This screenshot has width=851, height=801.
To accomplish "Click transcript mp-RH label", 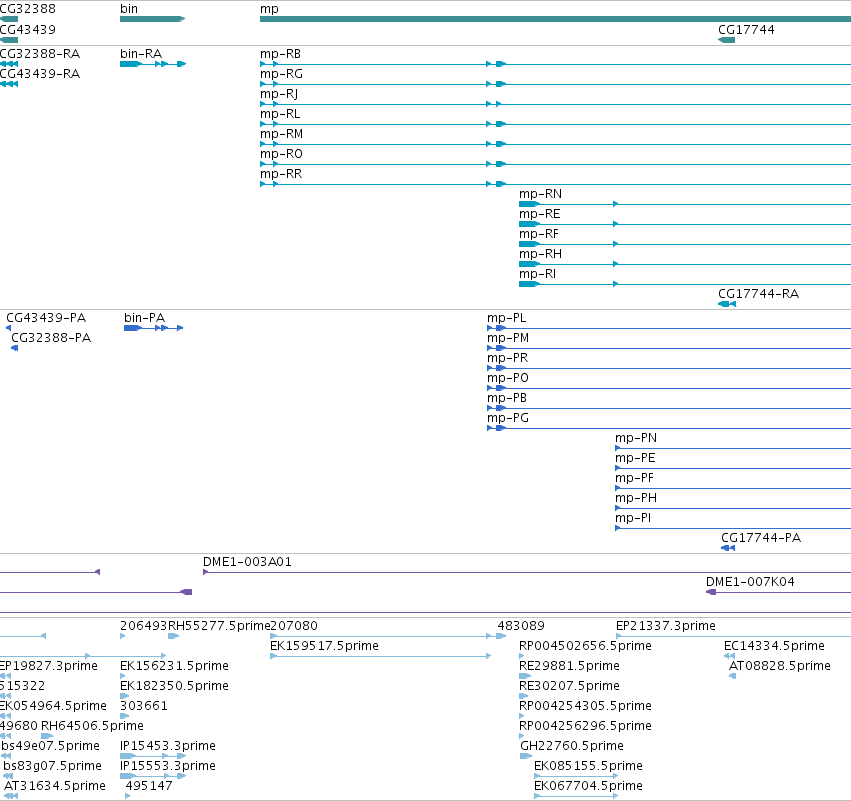I will [x=540, y=255].
